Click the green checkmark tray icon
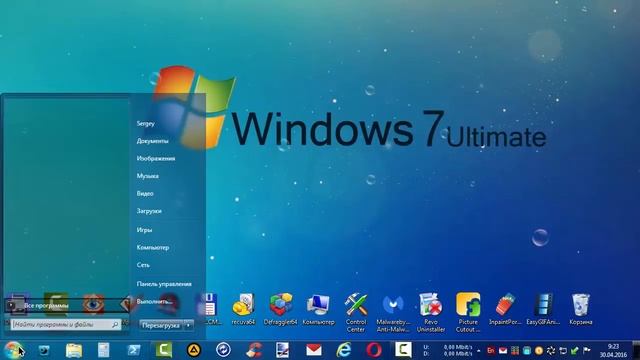Image resolution: width=640 pixels, height=360 pixels. click(x=575, y=351)
